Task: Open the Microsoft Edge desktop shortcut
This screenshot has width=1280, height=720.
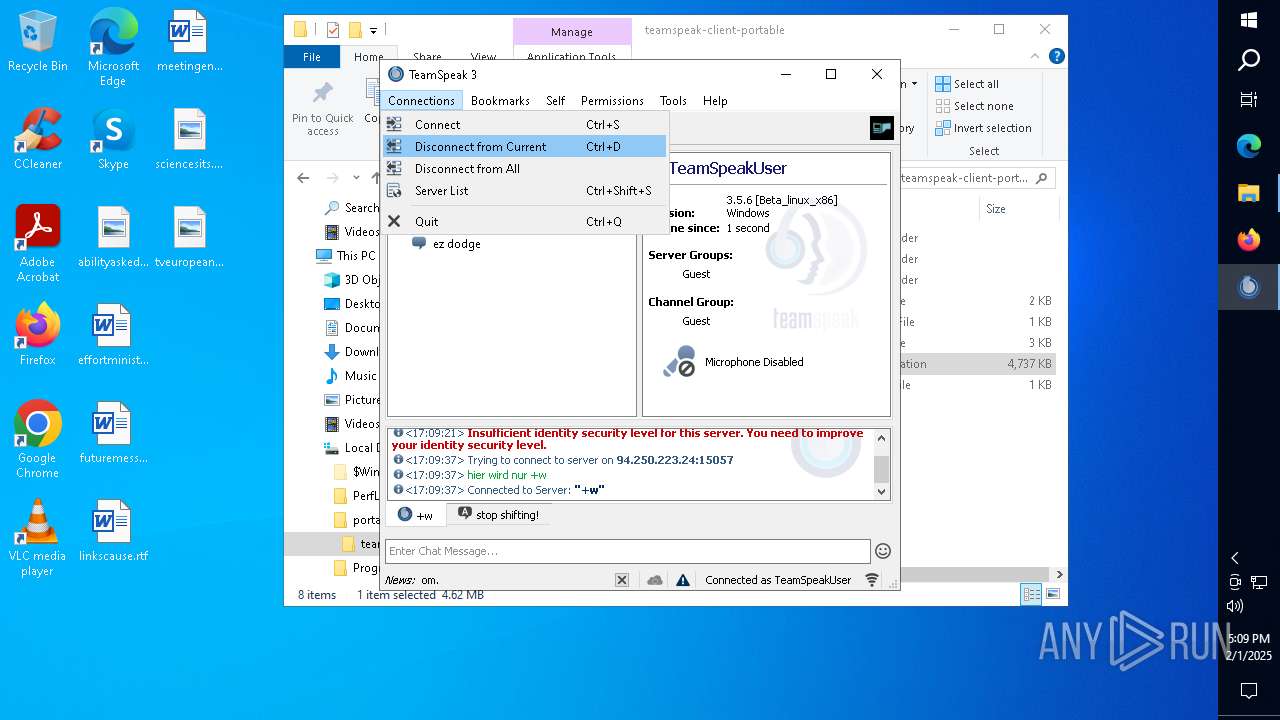Action: click(x=113, y=48)
